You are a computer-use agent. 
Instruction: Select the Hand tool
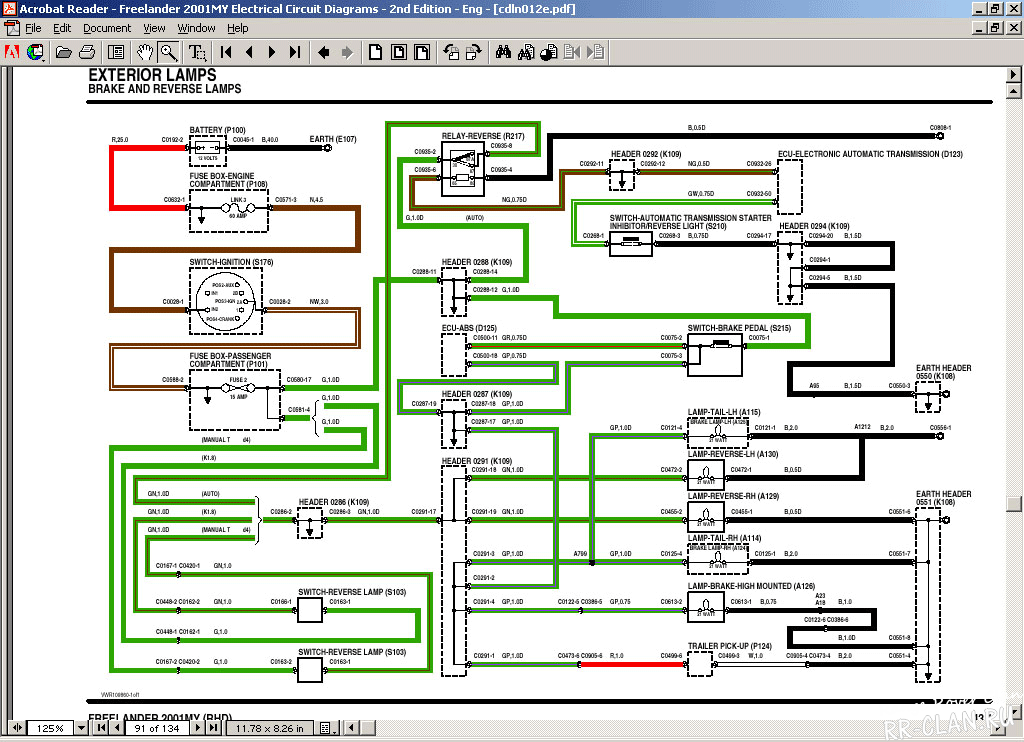coord(145,52)
